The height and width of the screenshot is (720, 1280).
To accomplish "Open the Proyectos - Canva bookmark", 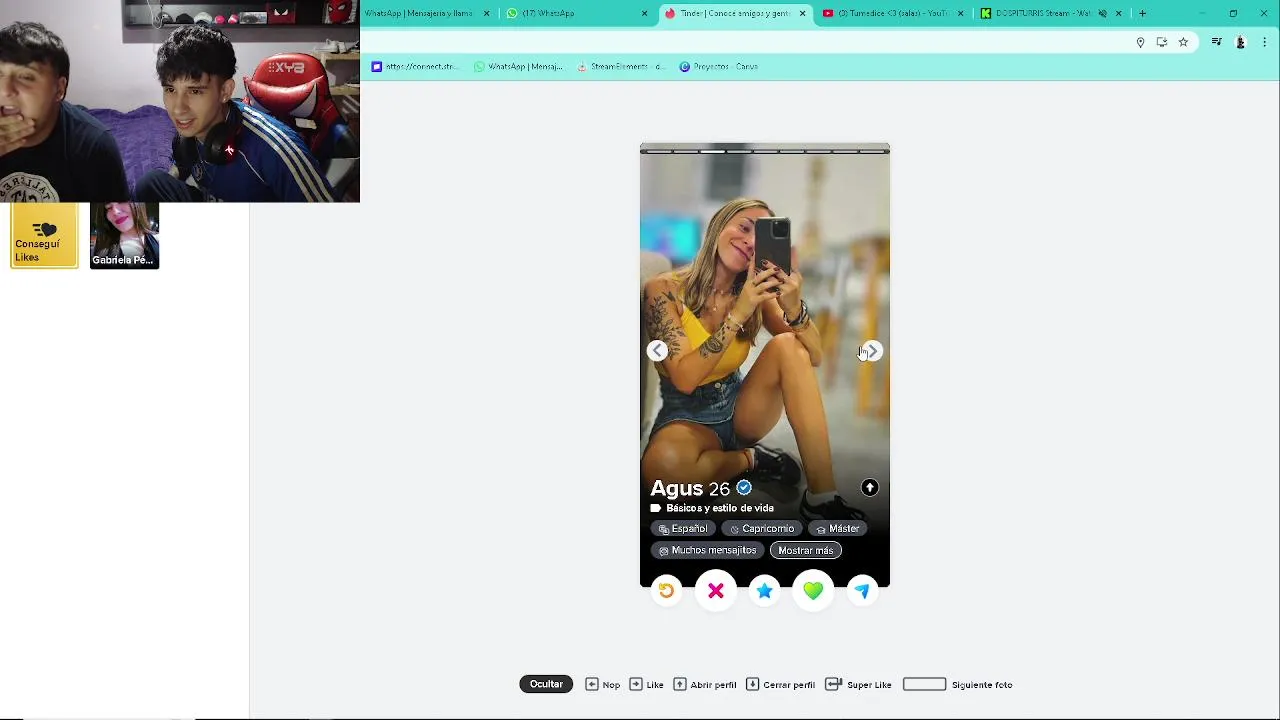I will point(718,66).
